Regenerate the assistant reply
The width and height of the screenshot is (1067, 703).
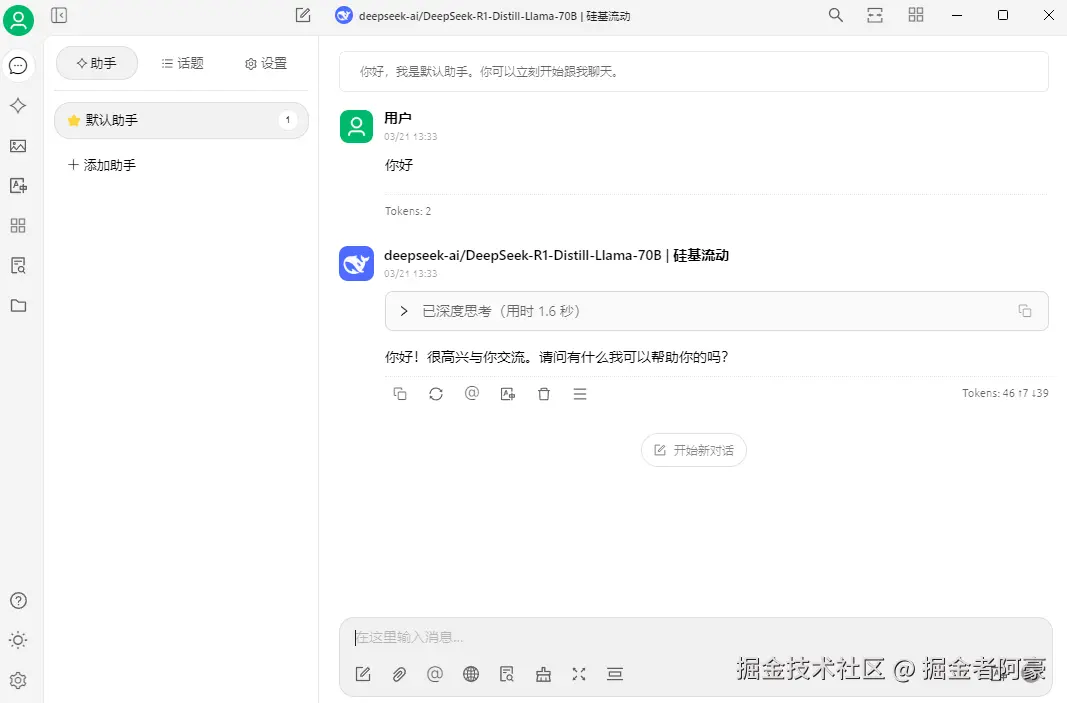point(436,393)
